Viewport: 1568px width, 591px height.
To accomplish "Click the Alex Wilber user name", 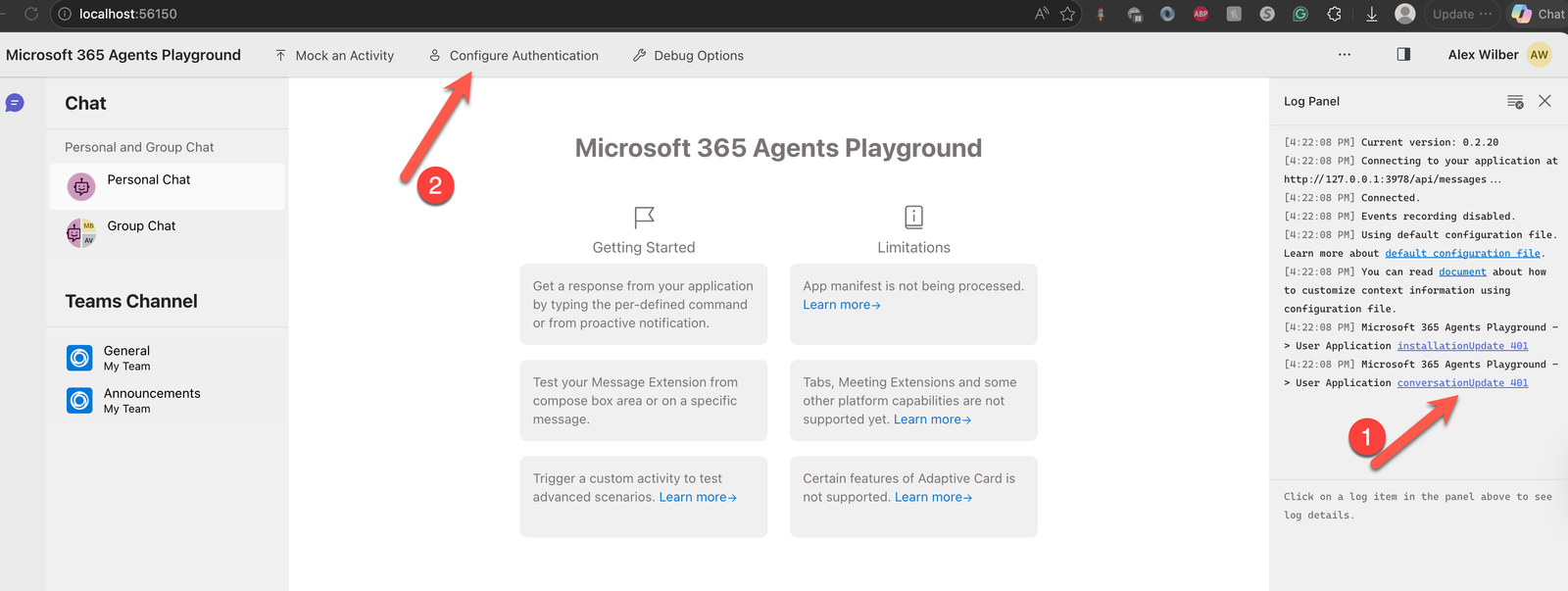I will click(1483, 55).
